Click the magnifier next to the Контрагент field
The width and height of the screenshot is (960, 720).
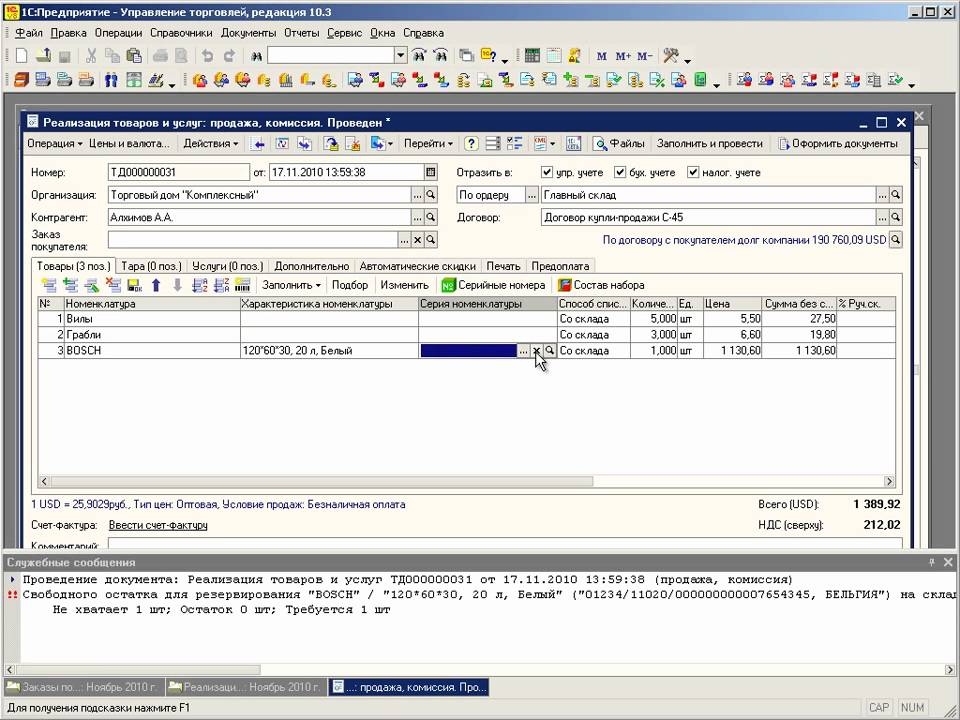(431, 217)
